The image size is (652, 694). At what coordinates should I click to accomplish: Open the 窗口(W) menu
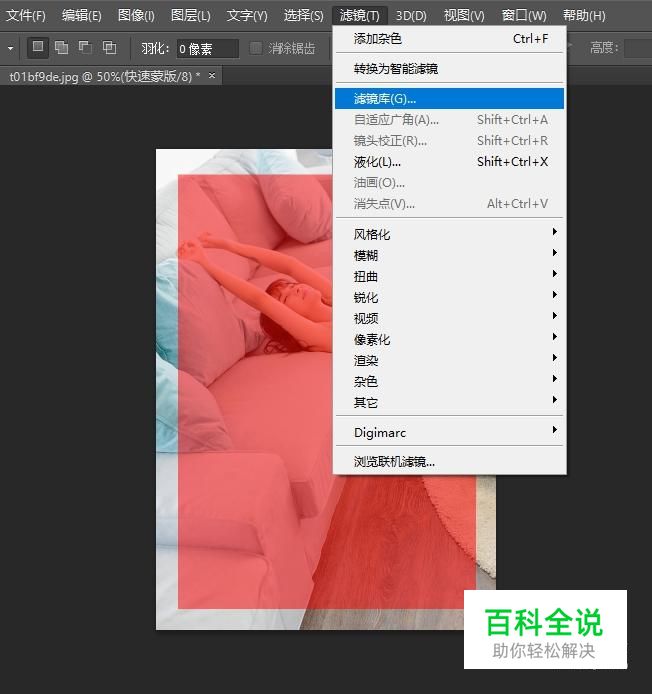pyautogui.click(x=524, y=16)
